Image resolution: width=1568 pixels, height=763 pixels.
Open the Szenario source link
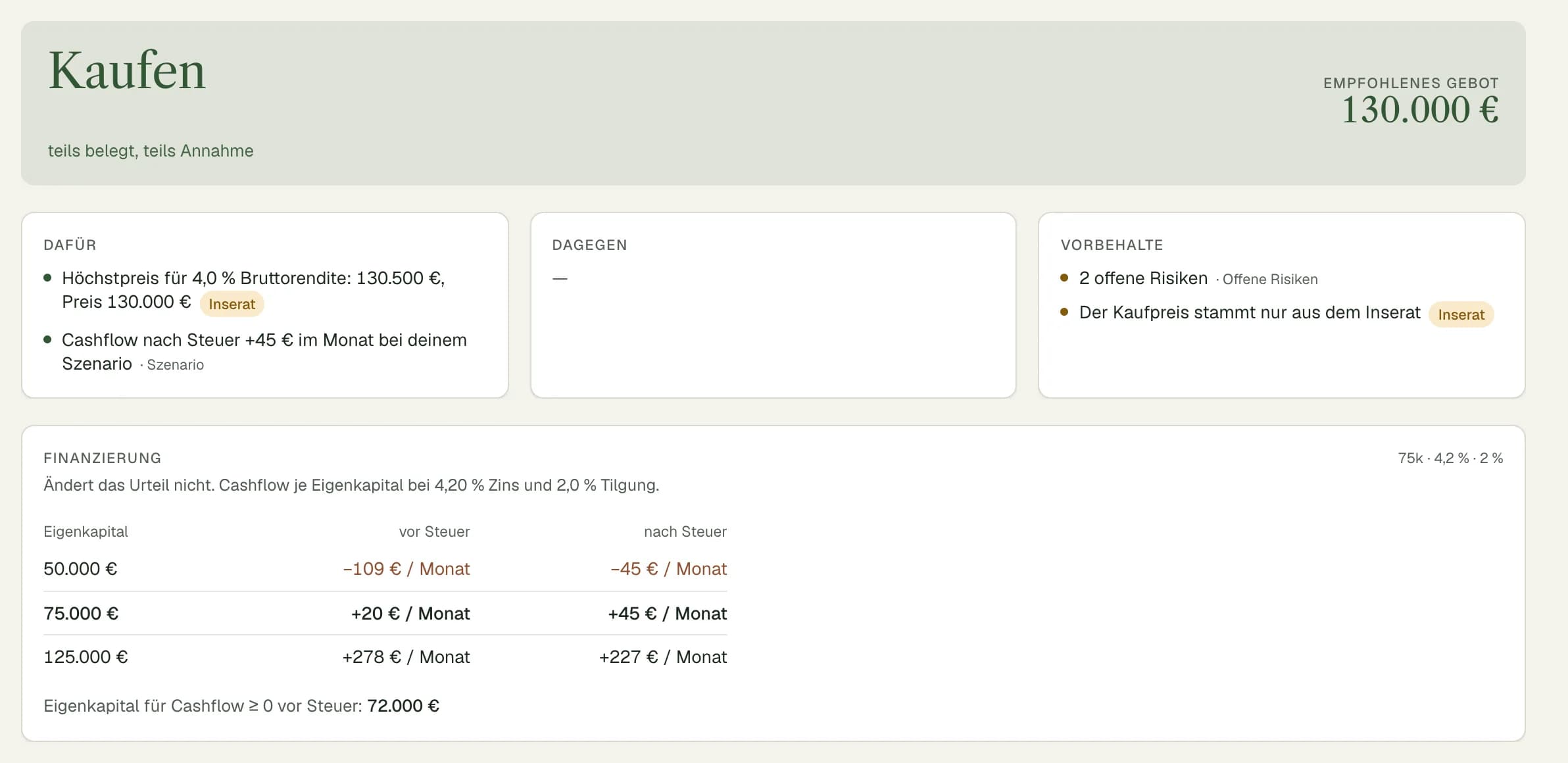175,364
